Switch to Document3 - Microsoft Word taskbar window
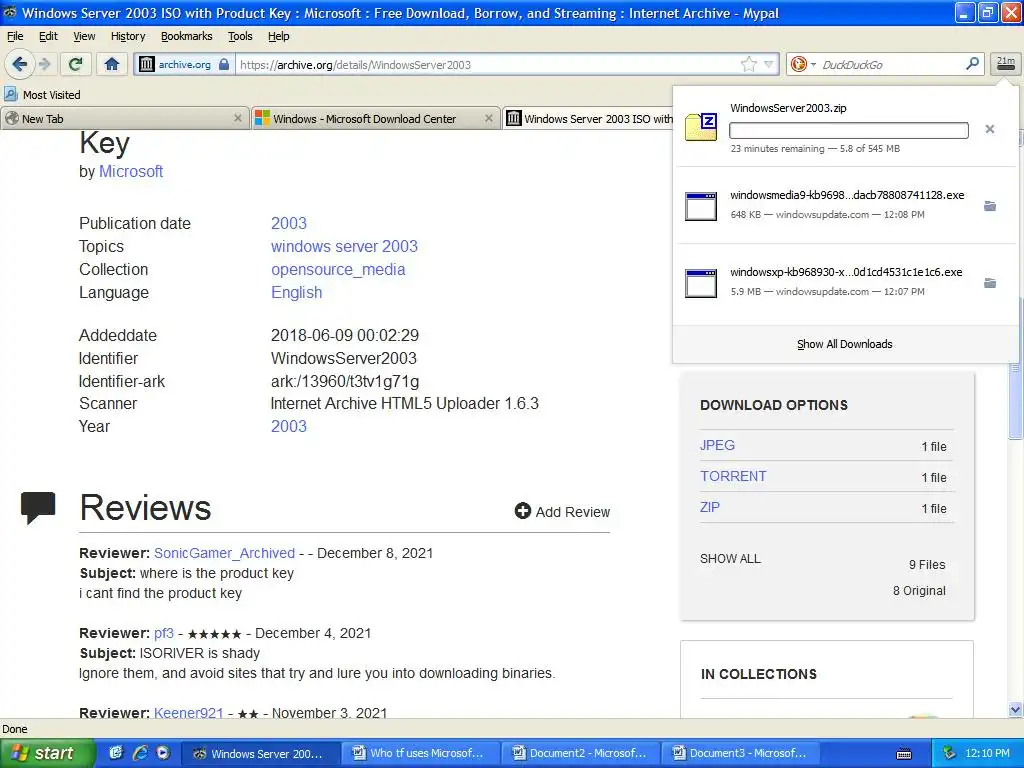 click(x=740, y=753)
